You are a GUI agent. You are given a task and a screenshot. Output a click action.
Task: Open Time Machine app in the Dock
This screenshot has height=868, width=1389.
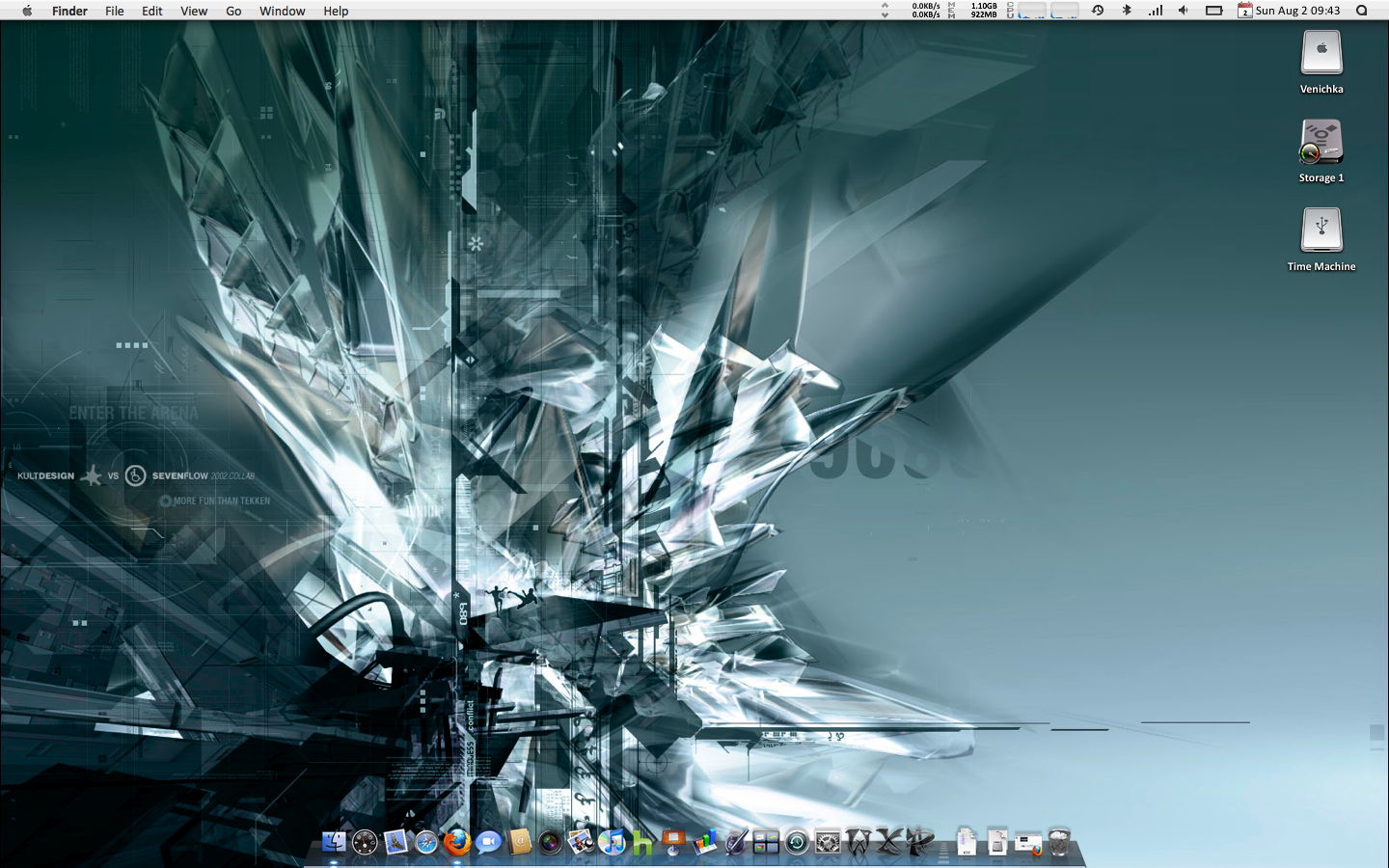coord(797,842)
